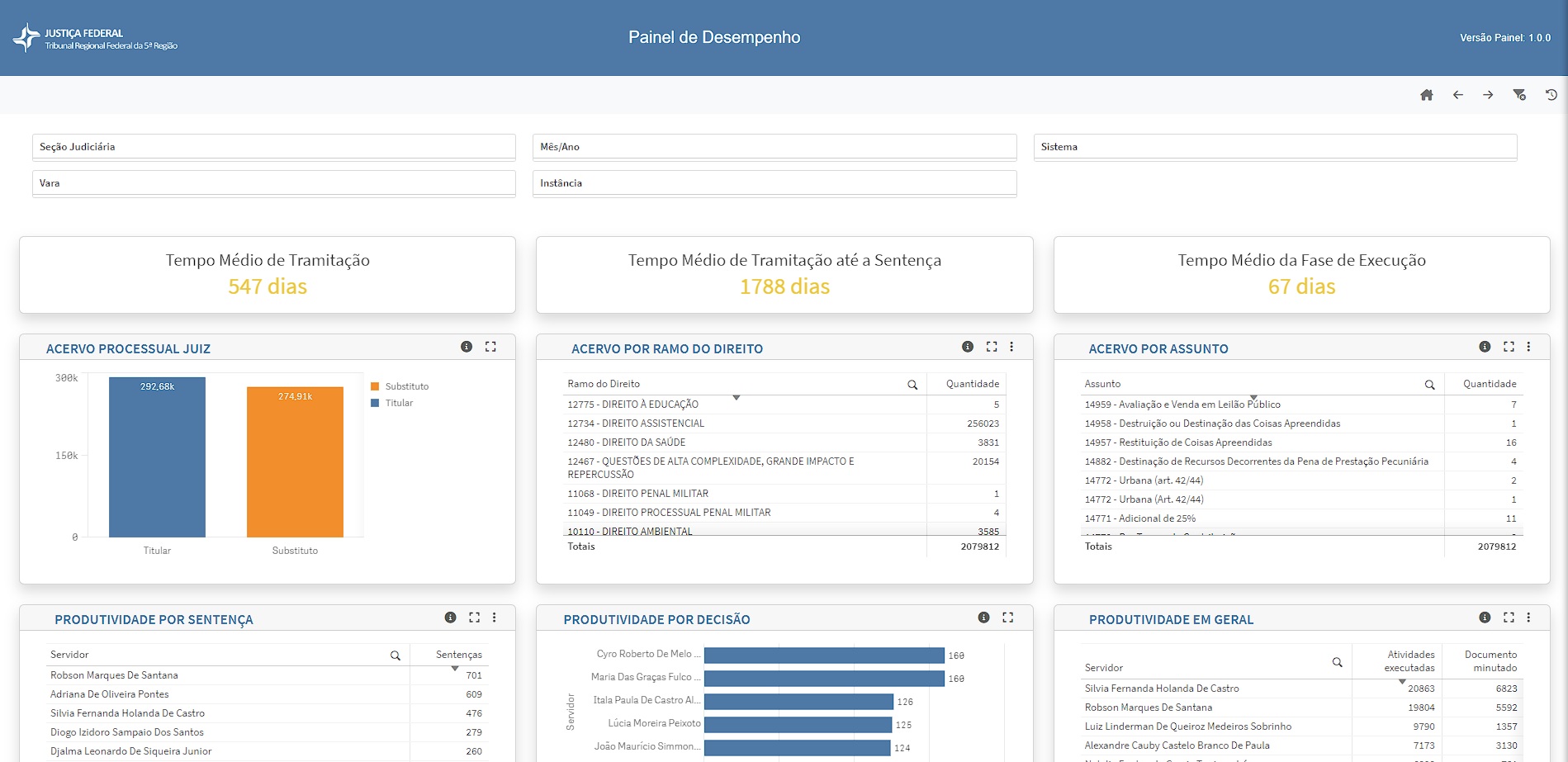Open more options for Produtividade por Sentença
Image resolution: width=1568 pixels, height=762 pixels.
[495, 618]
